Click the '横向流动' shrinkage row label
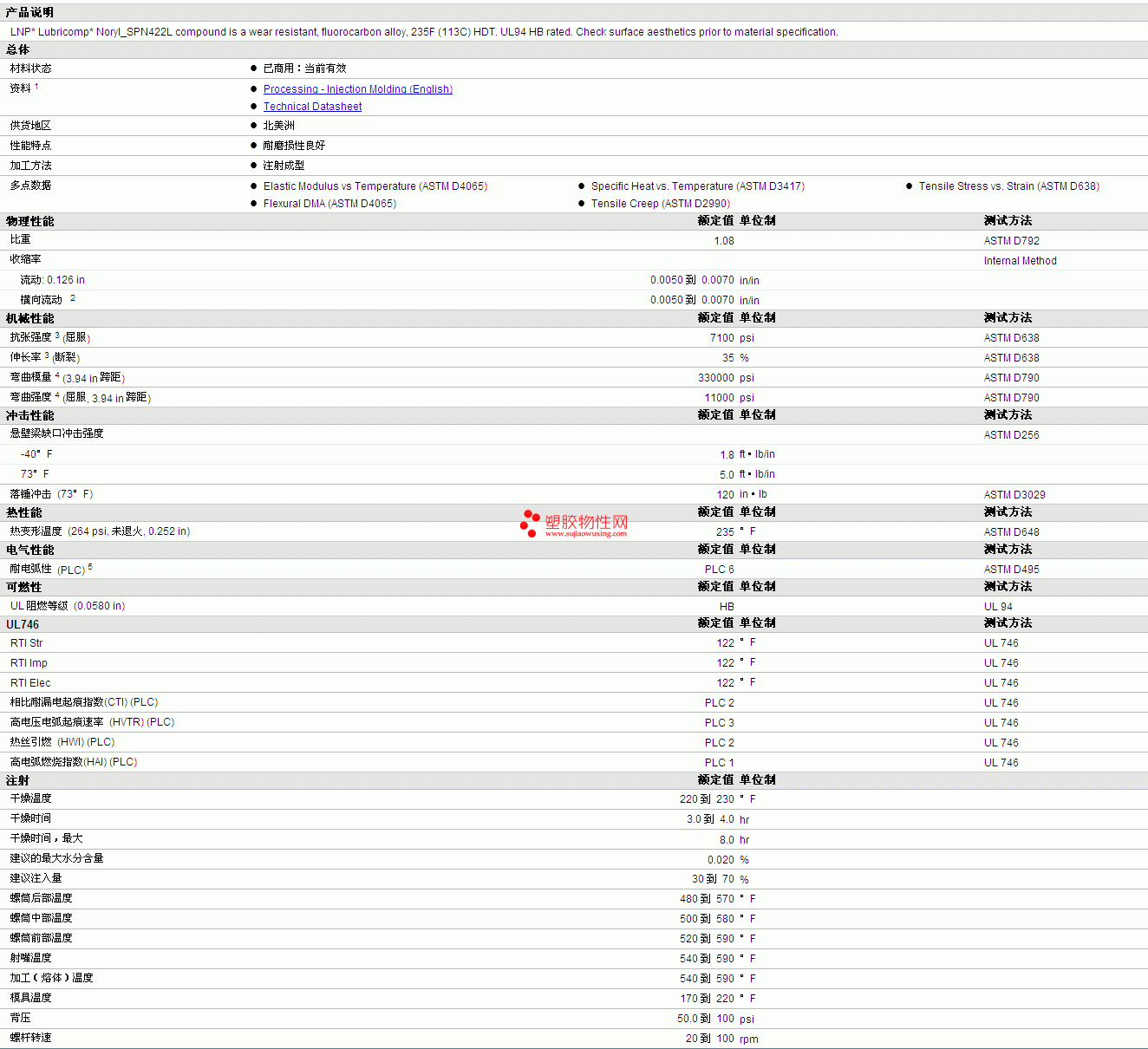The image size is (1148, 1049). 42,300
